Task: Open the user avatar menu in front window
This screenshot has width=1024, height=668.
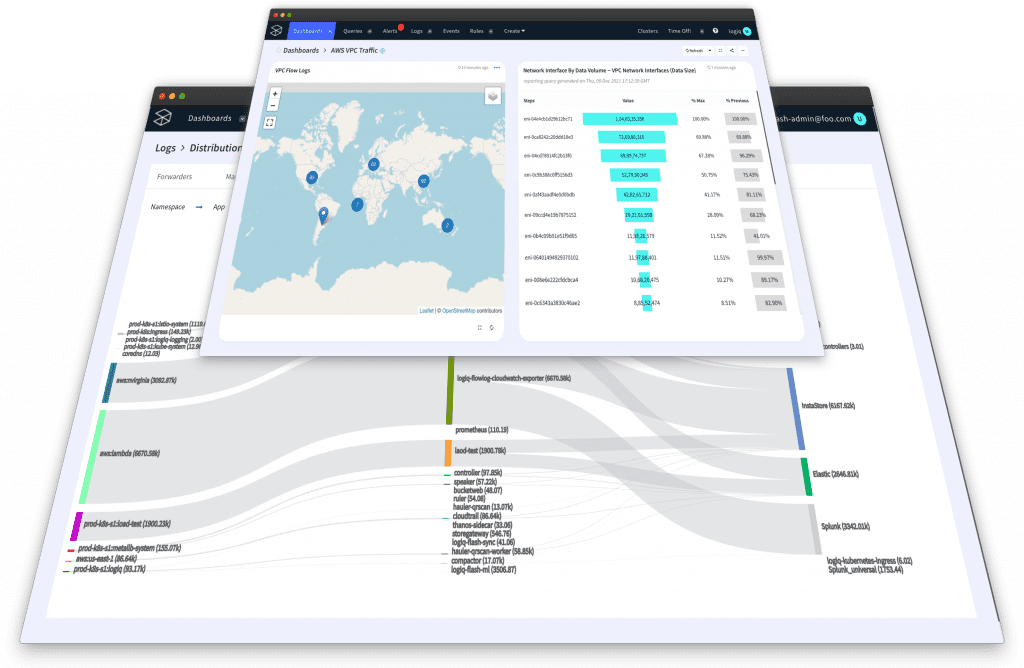Action: point(747,31)
